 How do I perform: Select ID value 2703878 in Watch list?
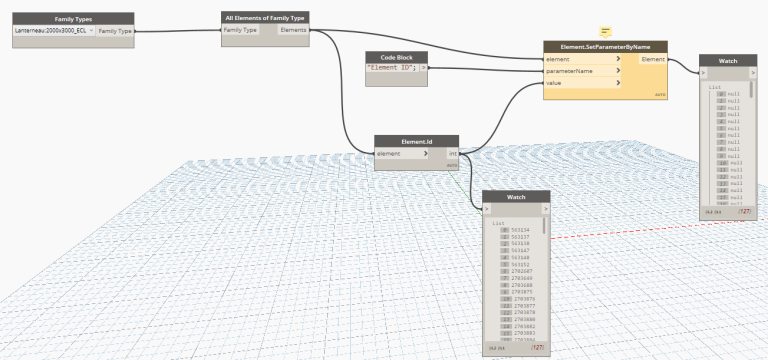525,312
